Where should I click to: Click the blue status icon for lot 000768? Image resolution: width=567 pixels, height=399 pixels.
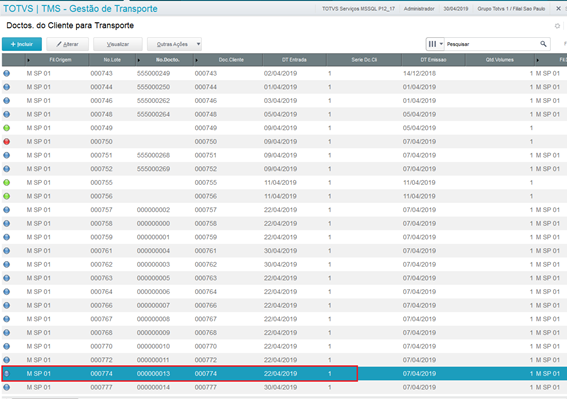tap(7, 333)
